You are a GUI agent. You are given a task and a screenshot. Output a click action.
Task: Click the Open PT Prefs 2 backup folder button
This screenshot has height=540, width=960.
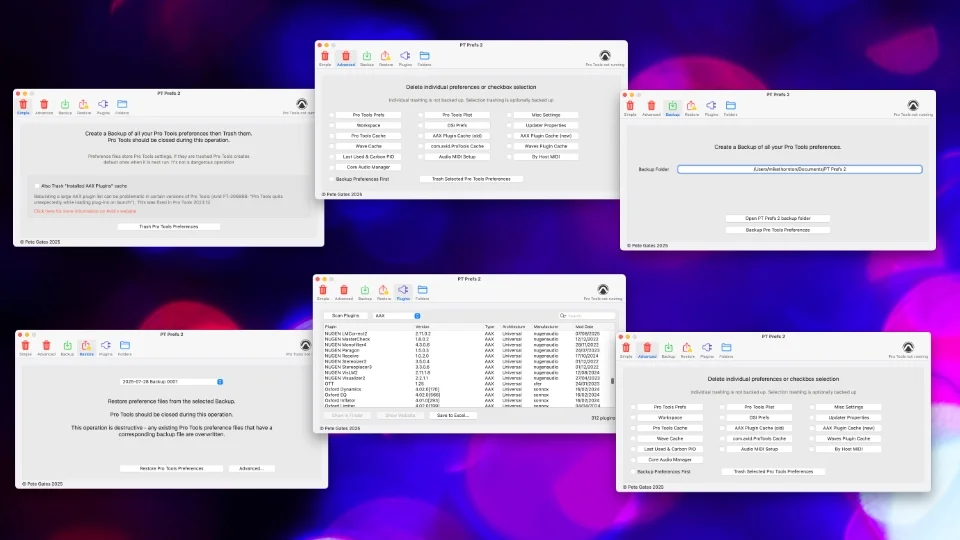(778, 218)
